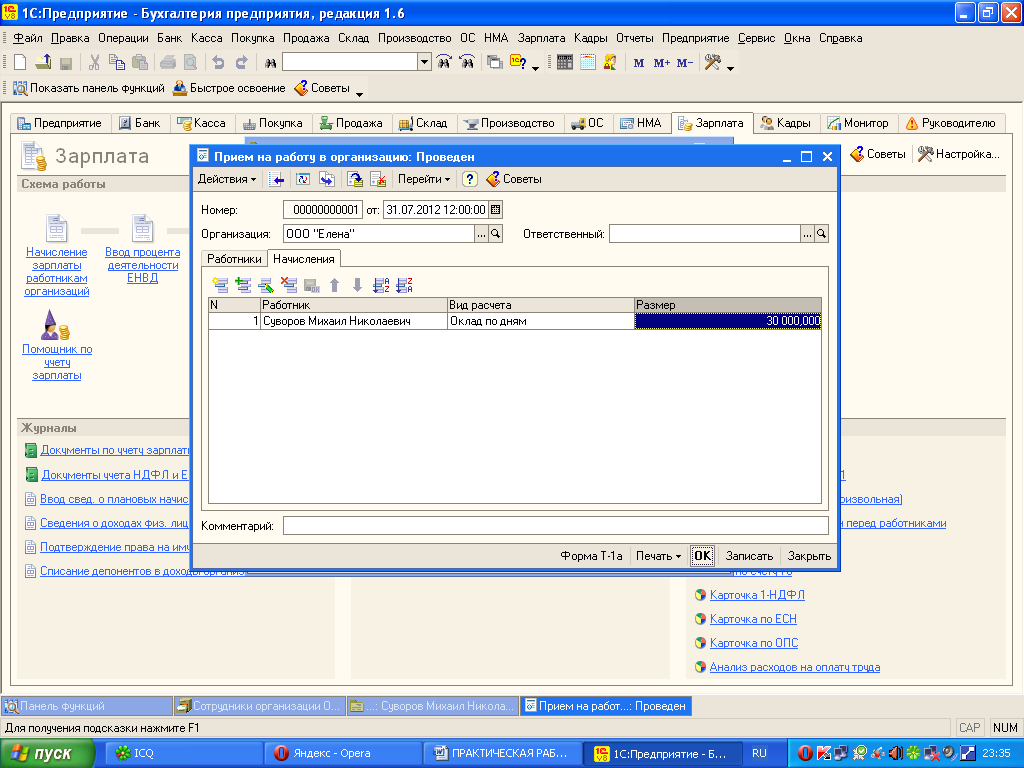Image resolution: width=1024 pixels, height=768 pixels.
Task: Click the Быстрое освоение button
Action: click(229, 88)
